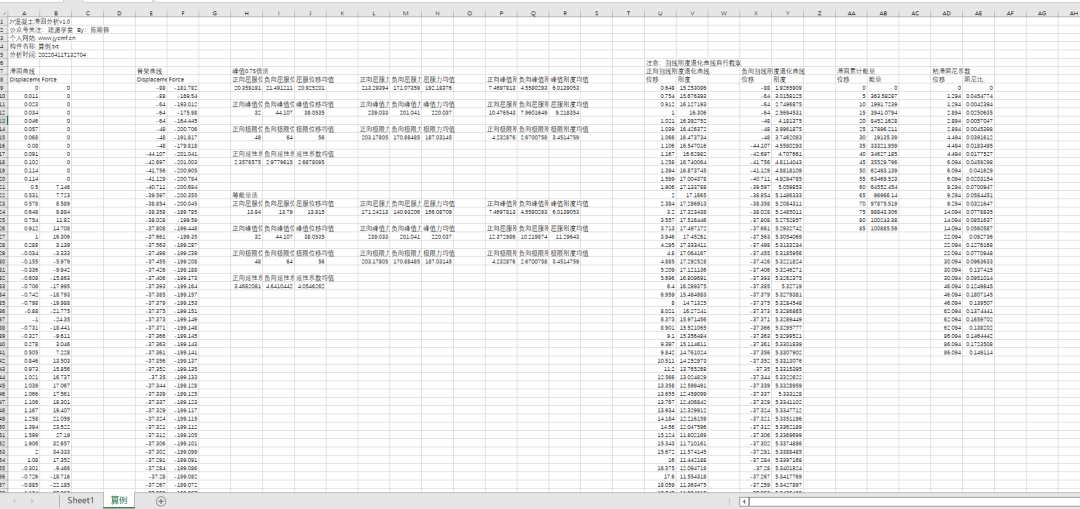Click the 滞回累计能量 heading cell
Image resolution: width=1080 pixels, height=509 pixels.
pos(857,71)
